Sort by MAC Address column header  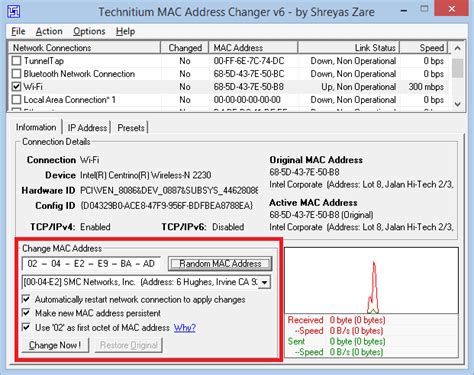pos(253,48)
